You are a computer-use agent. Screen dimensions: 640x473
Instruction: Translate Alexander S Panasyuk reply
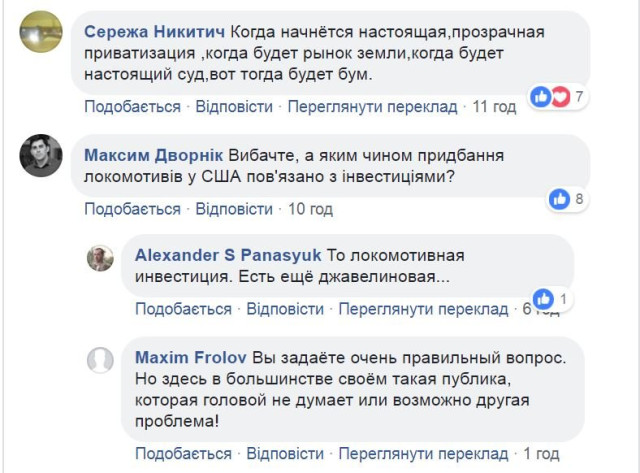[x=424, y=309]
